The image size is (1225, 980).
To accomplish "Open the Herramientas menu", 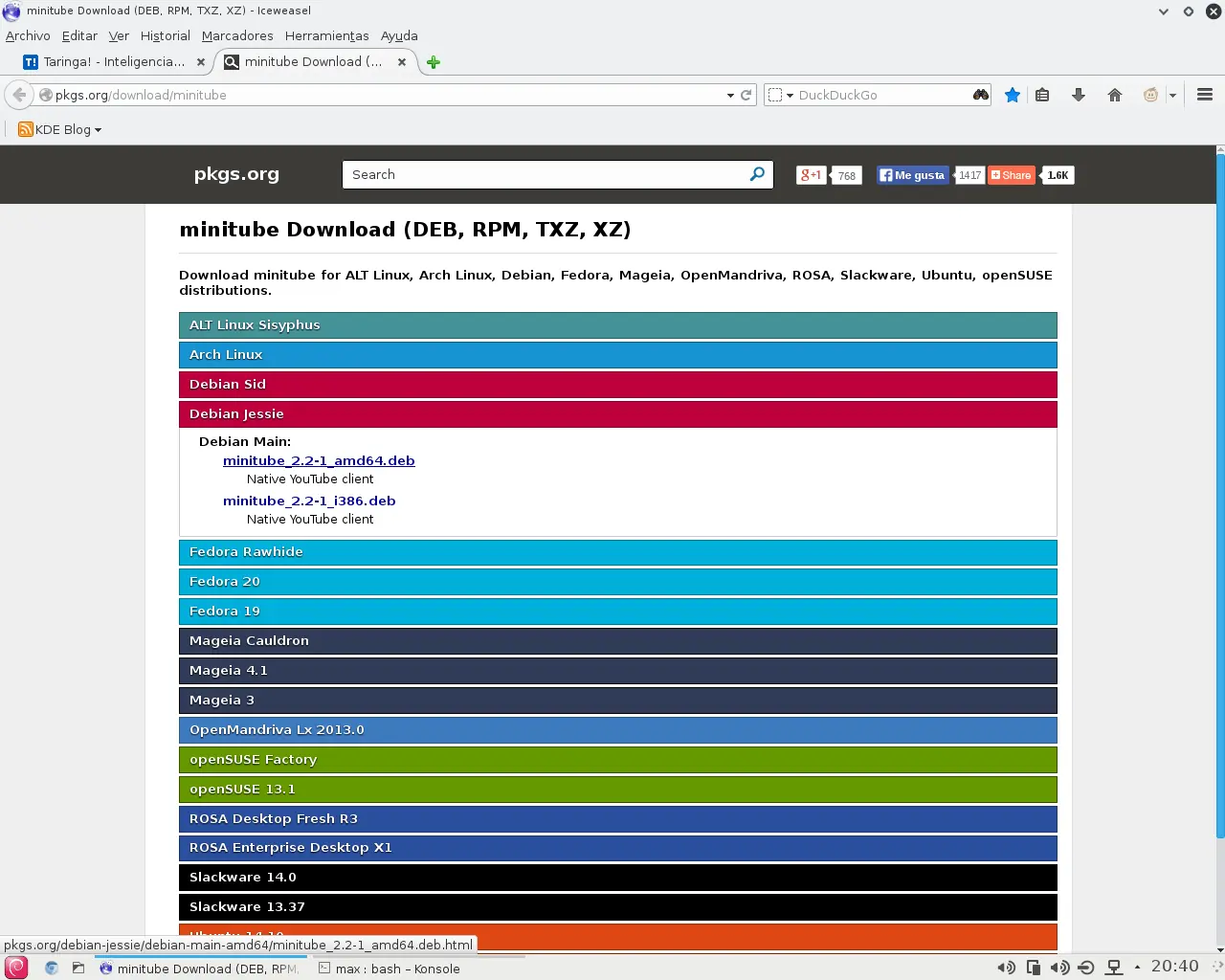I will (326, 35).
